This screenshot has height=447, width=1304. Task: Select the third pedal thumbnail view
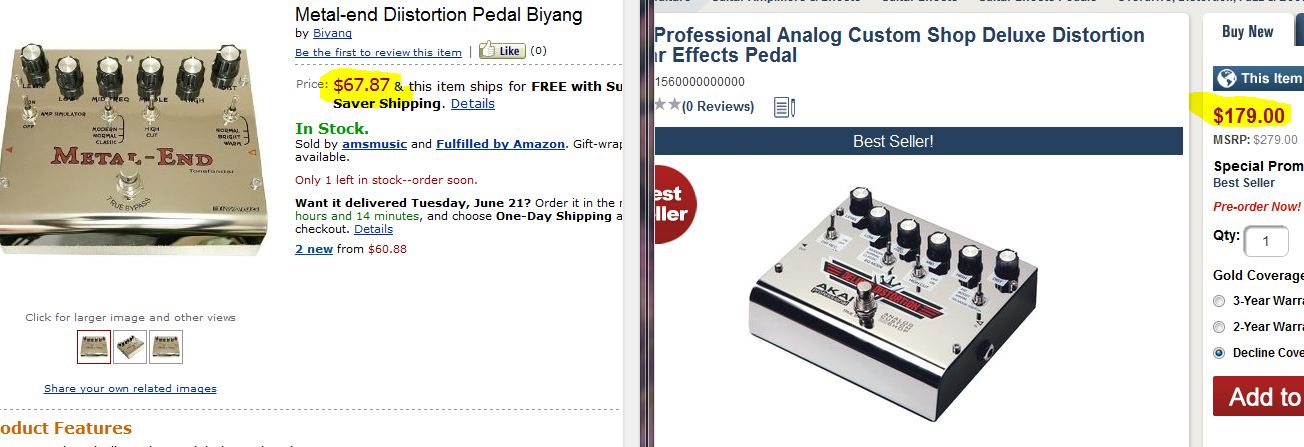166,346
